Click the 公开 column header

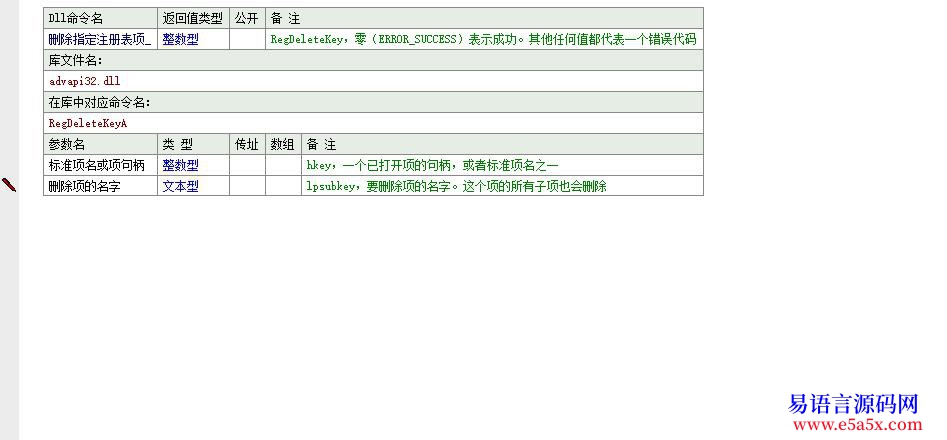[x=247, y=19]
